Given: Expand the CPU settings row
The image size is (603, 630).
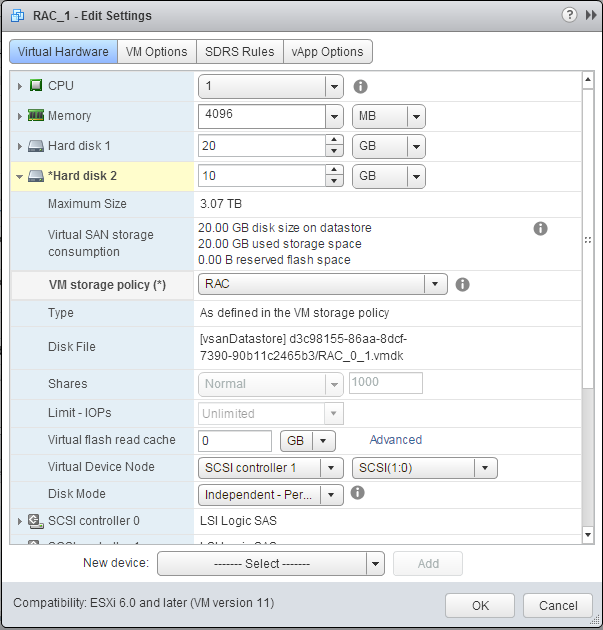Looking at the screenshot, I should [x=19, y=86].
